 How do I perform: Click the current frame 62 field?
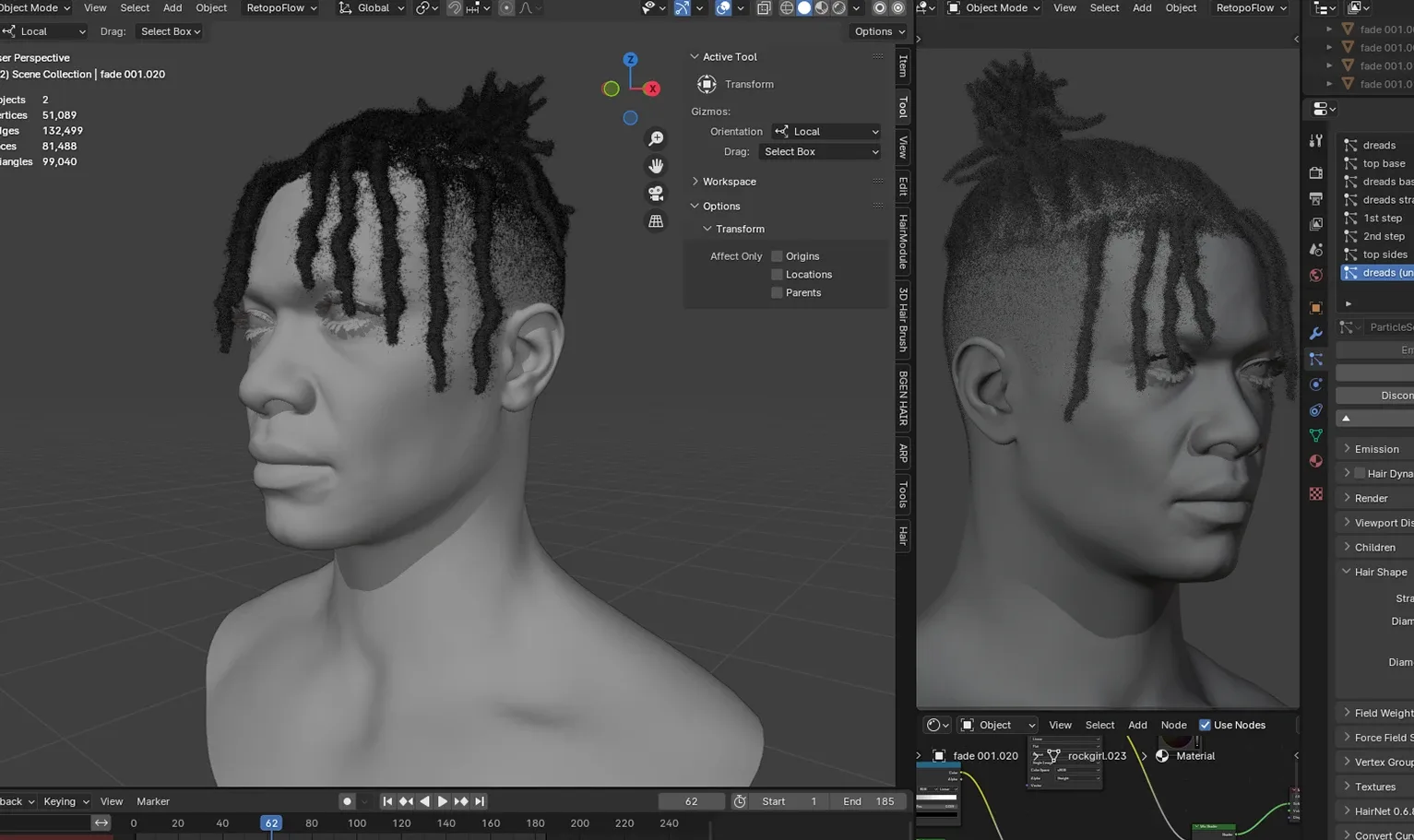691,800
